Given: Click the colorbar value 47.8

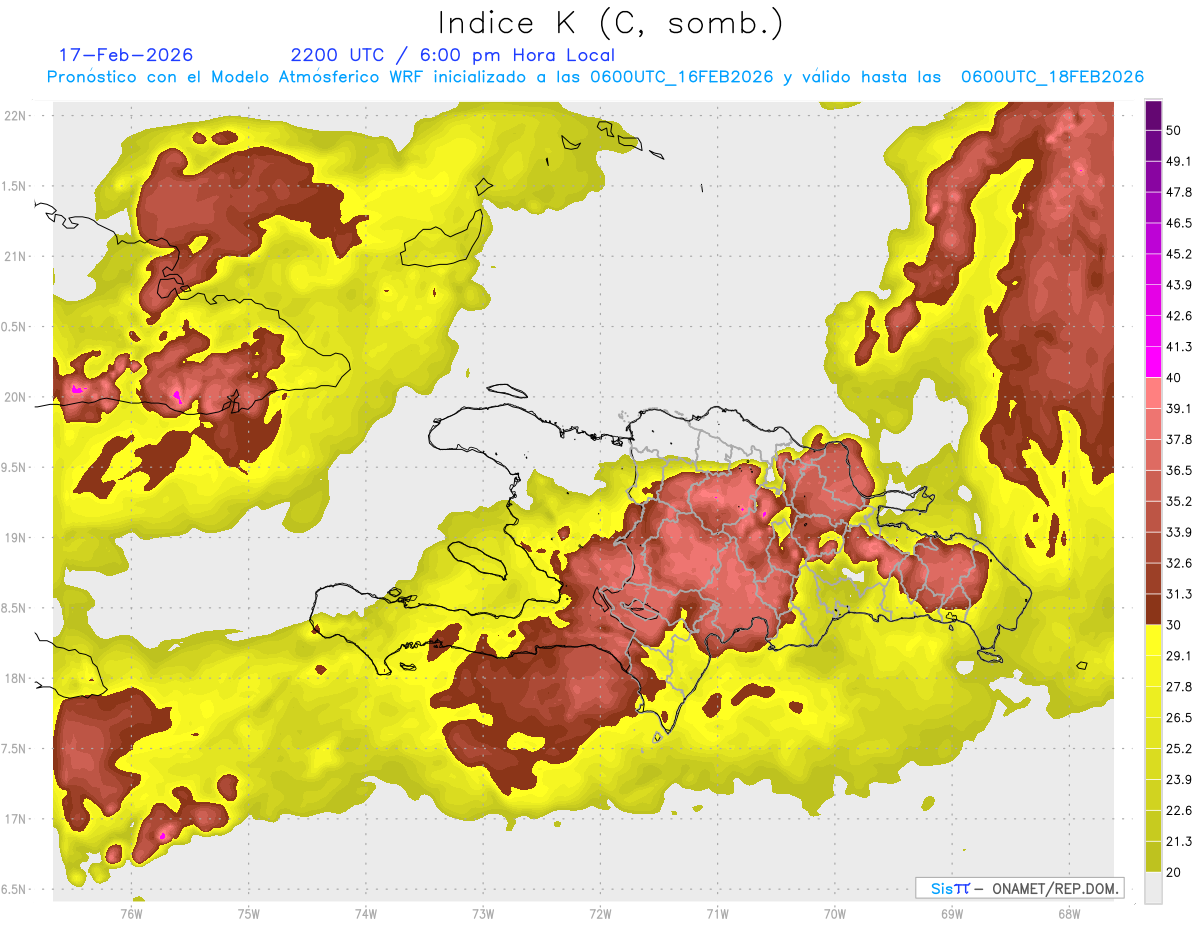Looking at the screenshot, I should click(1179, 192).
